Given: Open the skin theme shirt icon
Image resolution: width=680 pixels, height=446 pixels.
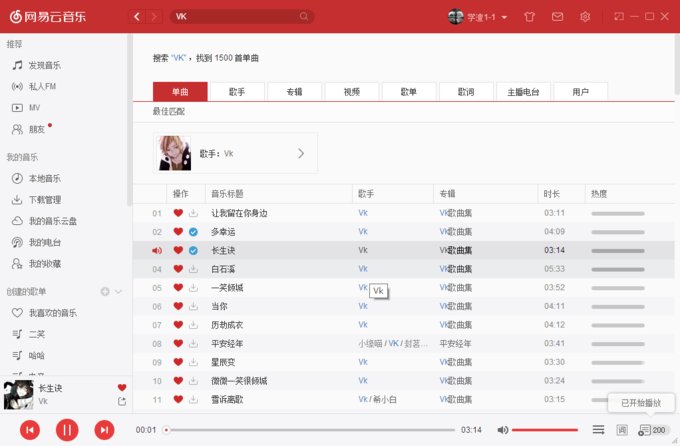Looking at the screenshot, I should (529, 16).
